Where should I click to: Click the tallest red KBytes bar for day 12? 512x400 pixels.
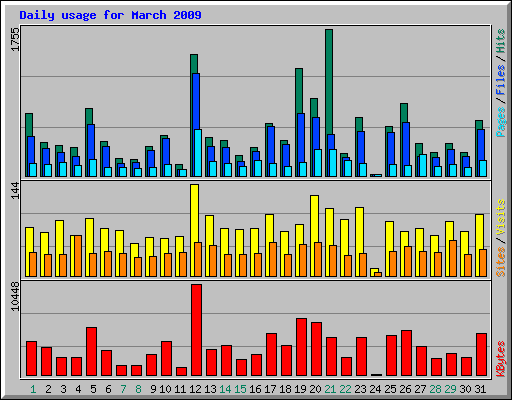click(196, 330)
